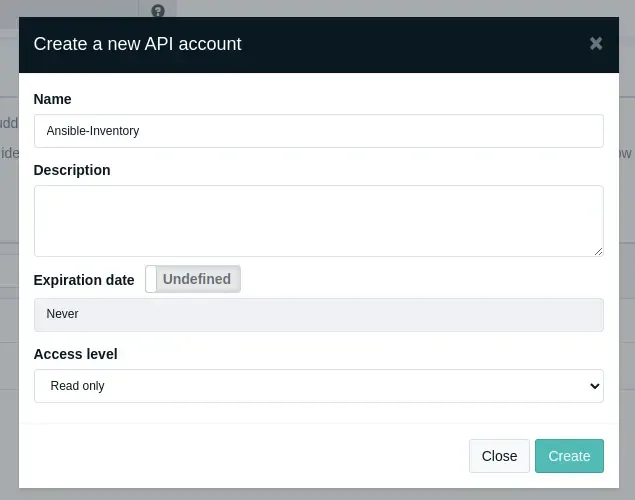Click the Expiration date label
This screenshot has height=500, width=635.
[x=84, y=280]
